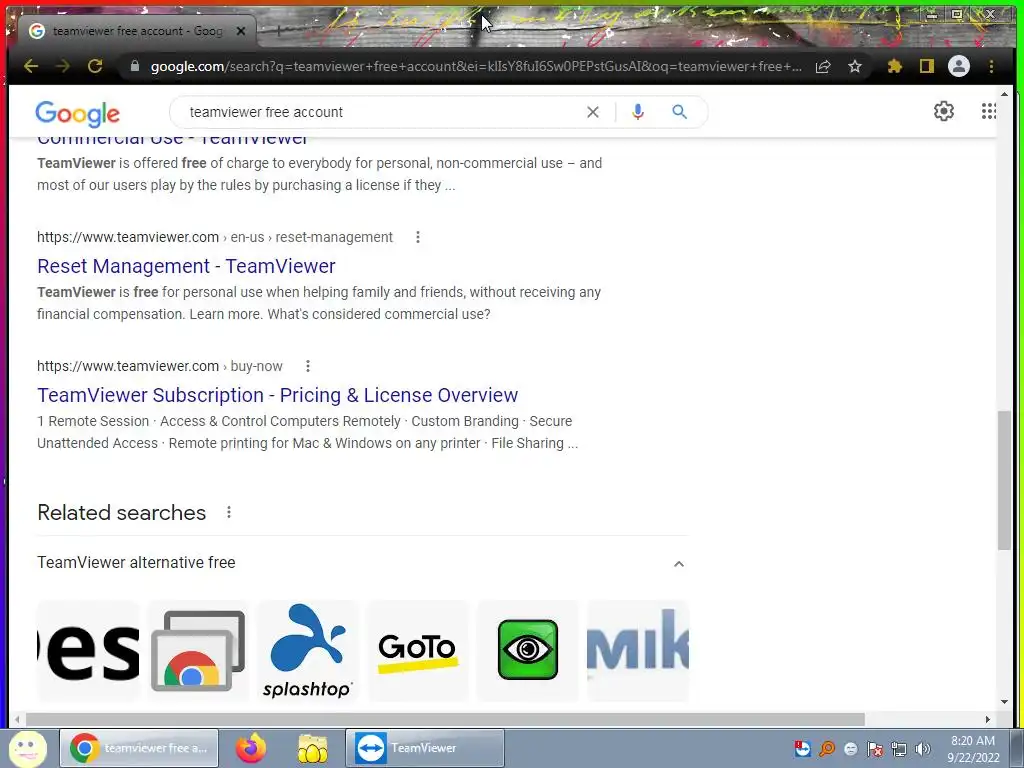1024x768 pixels.
Task: Open options dots for reset-management result
Action: (x=418, y=237)
